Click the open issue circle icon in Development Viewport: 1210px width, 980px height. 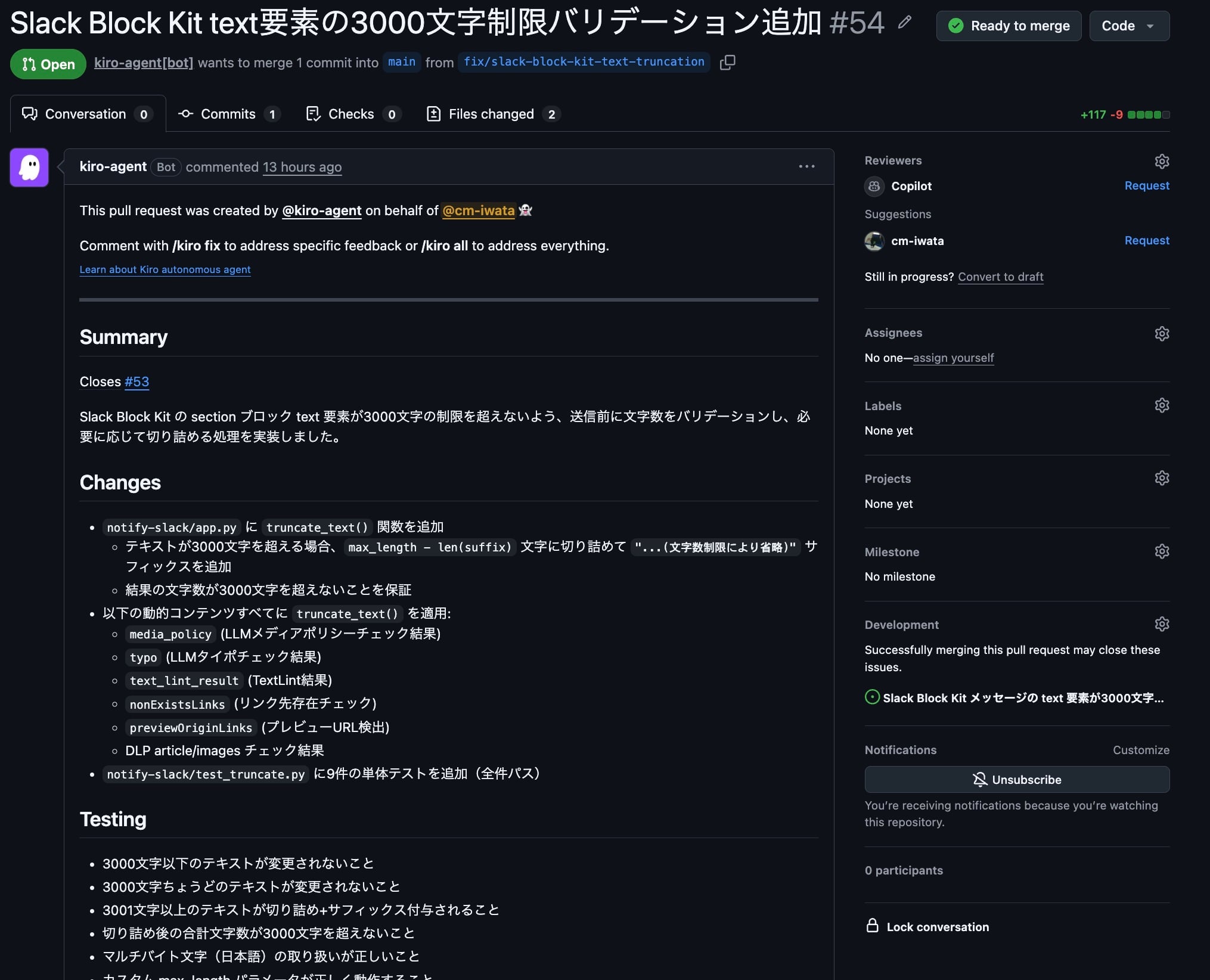click(x=872, y=697)
